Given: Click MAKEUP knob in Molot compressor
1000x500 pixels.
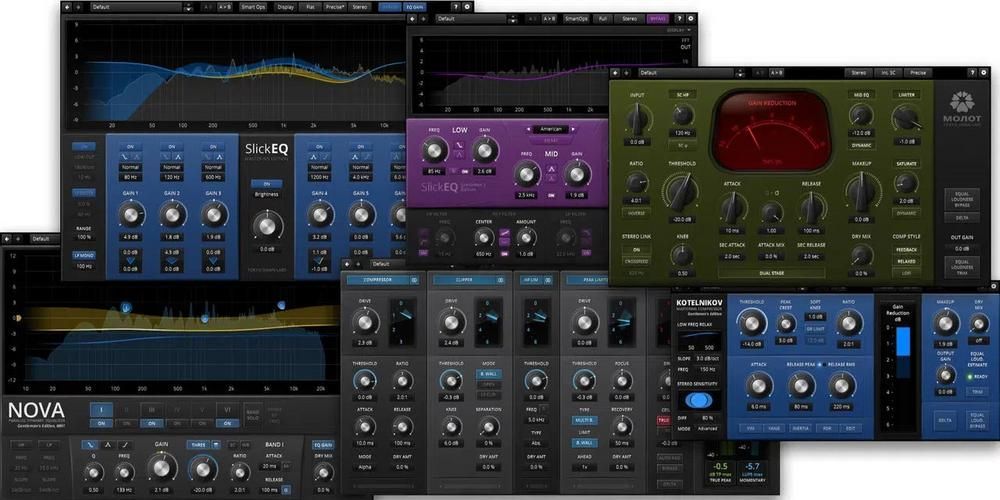Looking at the screenshot, I should click(862, 193).
